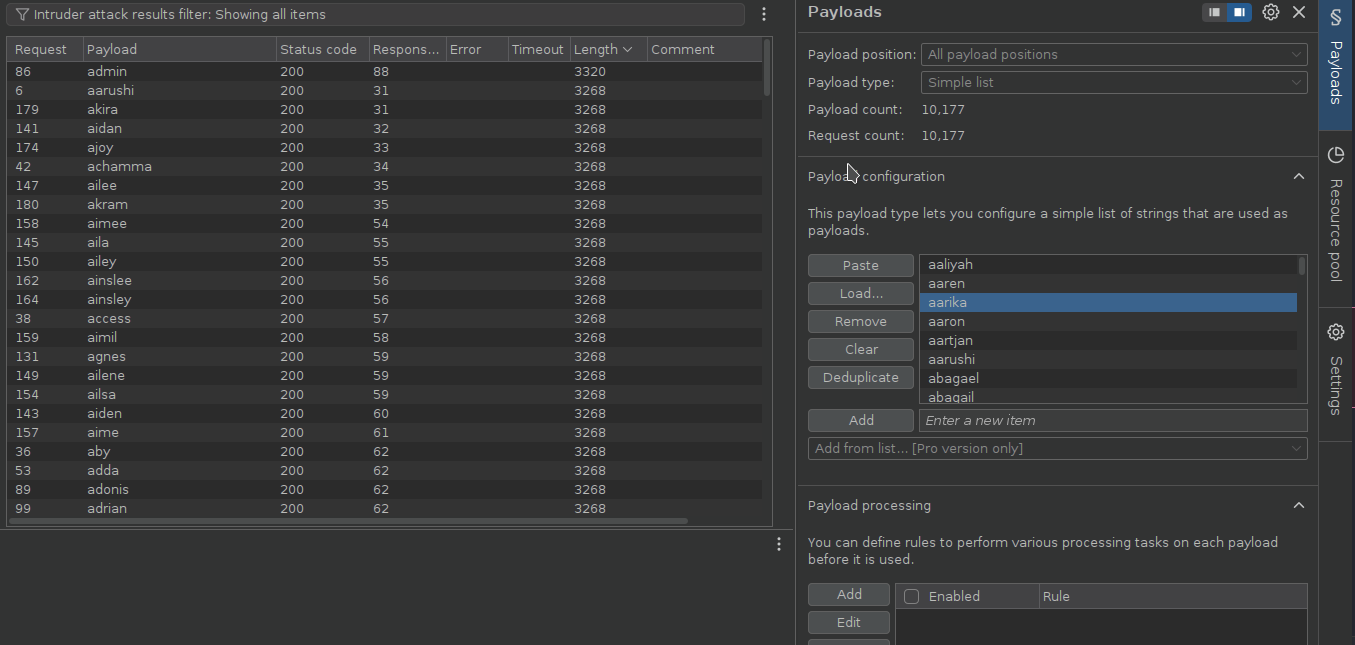Click the funnel icon in results filter
Image resolution: width=1355 pixels, height=645 pixels.
[21, 15]
